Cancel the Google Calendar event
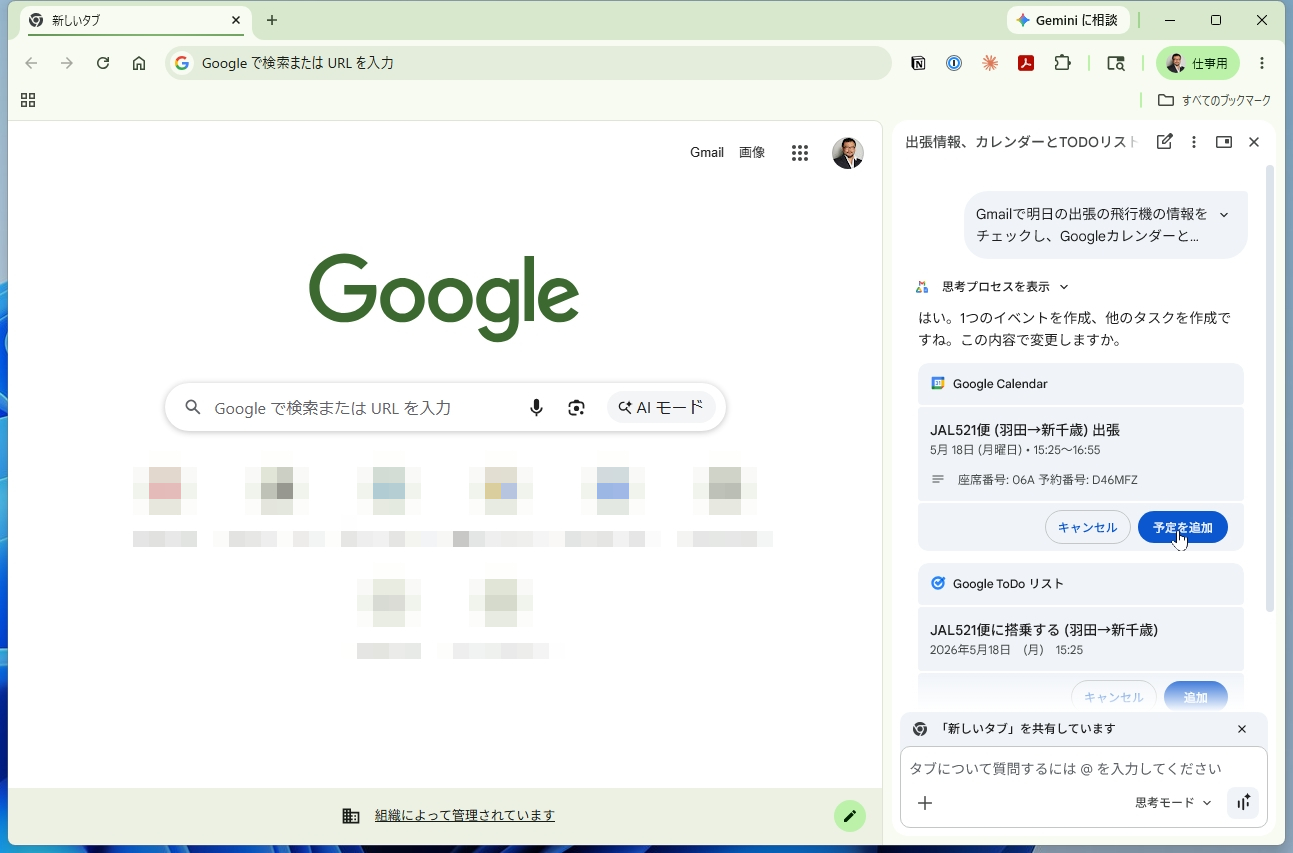Screen dimensions: 1293x853 (1088, 528)
